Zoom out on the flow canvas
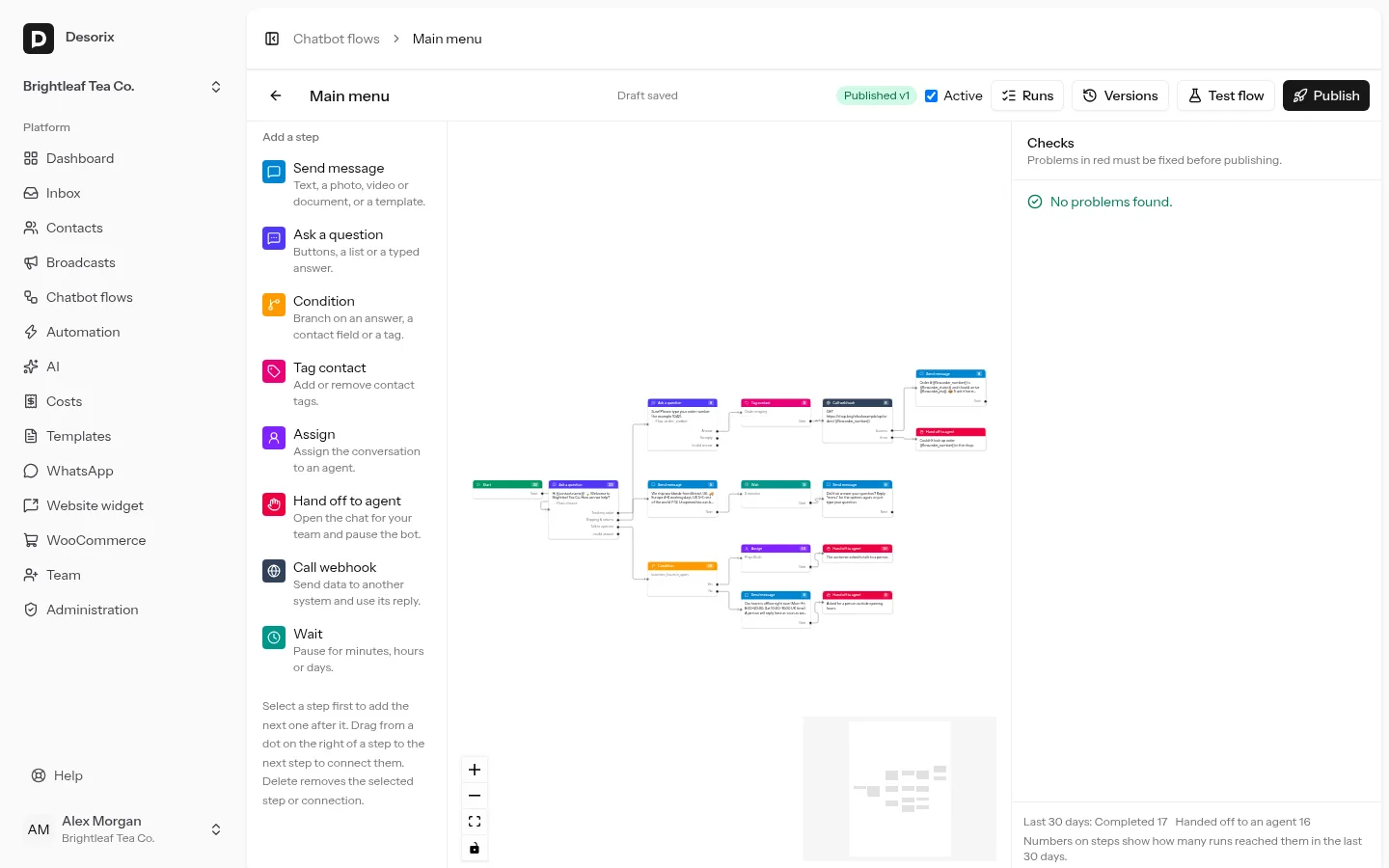Screen dimensions: 1389x868 tap(475, 796)
